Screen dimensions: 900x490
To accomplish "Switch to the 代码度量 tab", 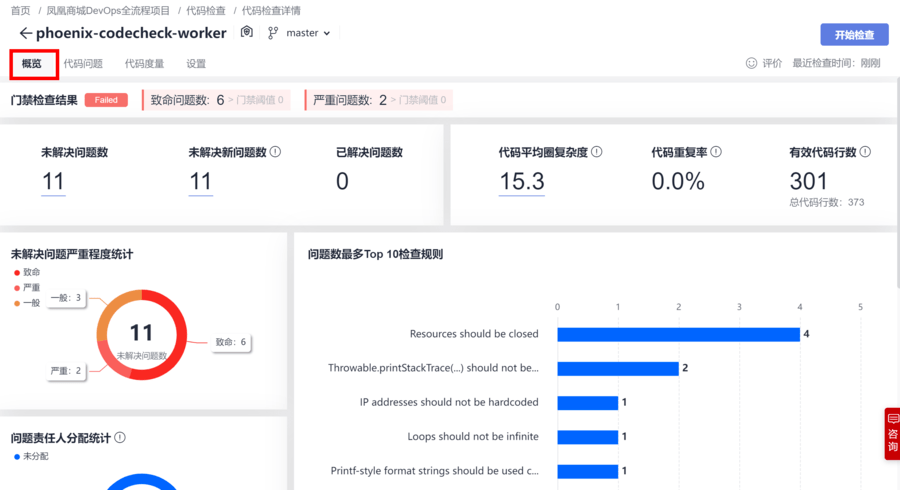I will [145, 64].
